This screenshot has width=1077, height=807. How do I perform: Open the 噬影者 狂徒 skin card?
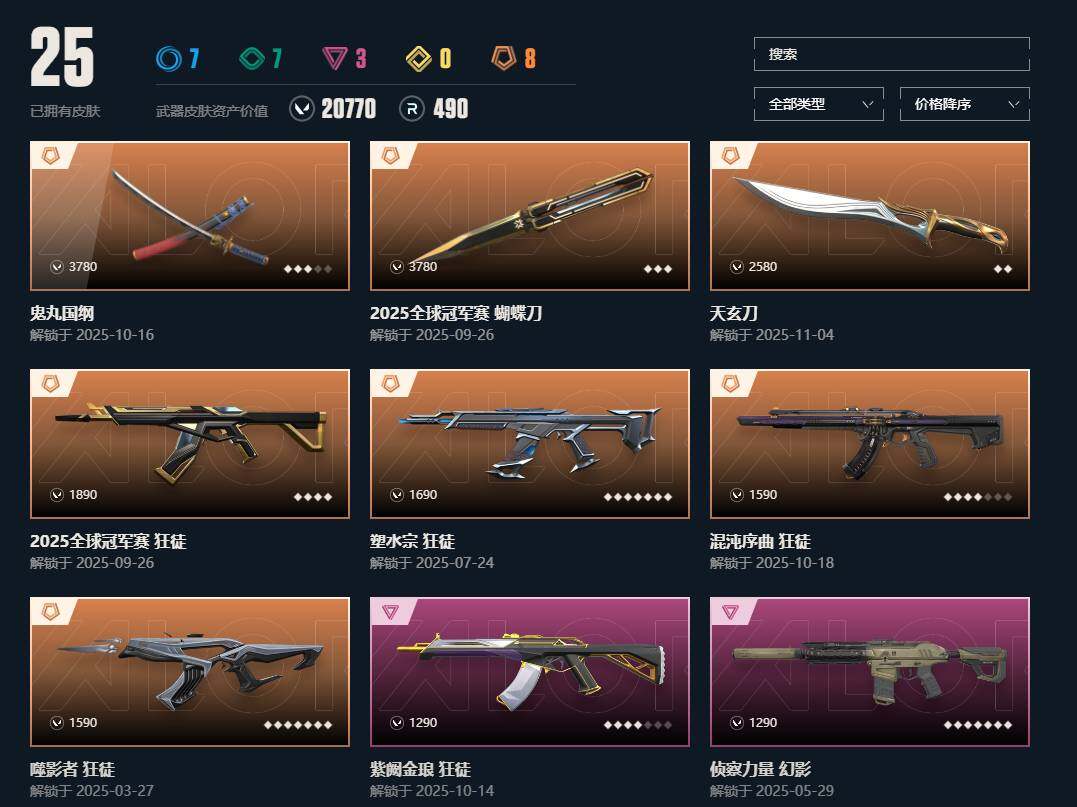190,672
